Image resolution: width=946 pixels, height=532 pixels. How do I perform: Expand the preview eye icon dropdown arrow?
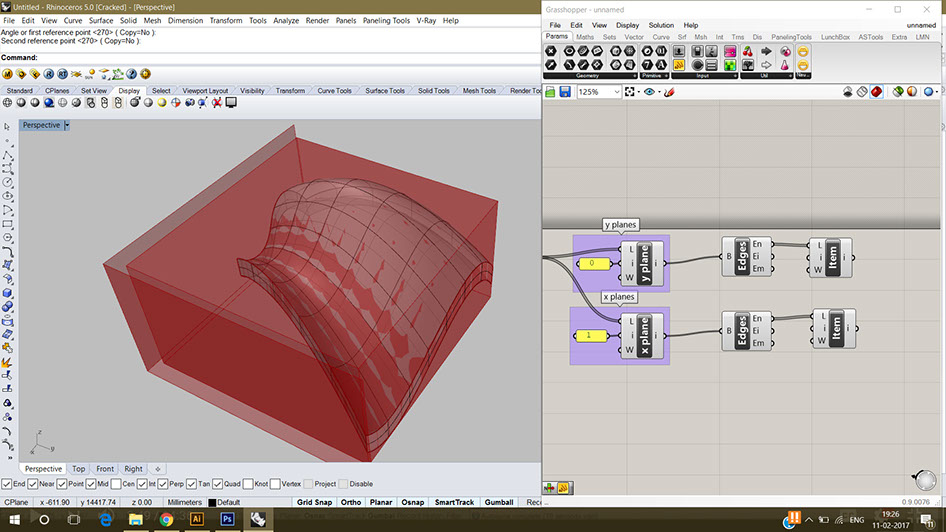[659, 92]
